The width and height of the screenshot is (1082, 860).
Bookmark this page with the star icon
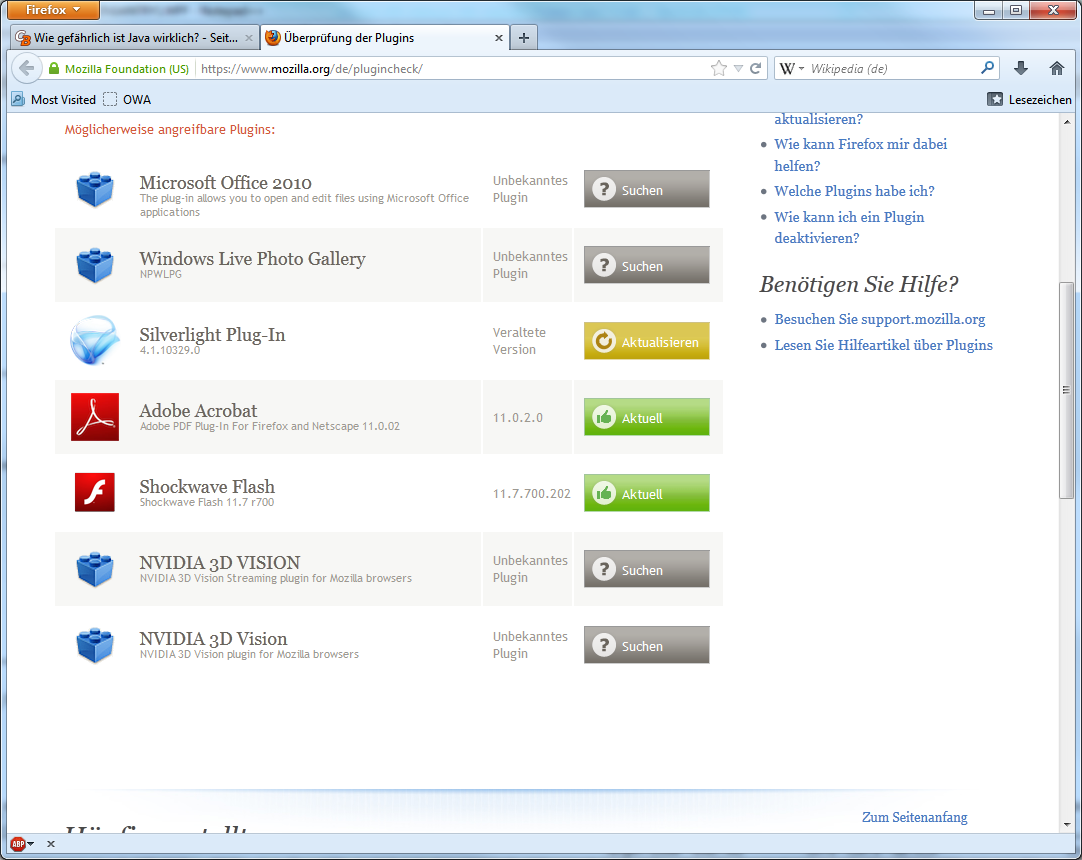tap(718, 68)
